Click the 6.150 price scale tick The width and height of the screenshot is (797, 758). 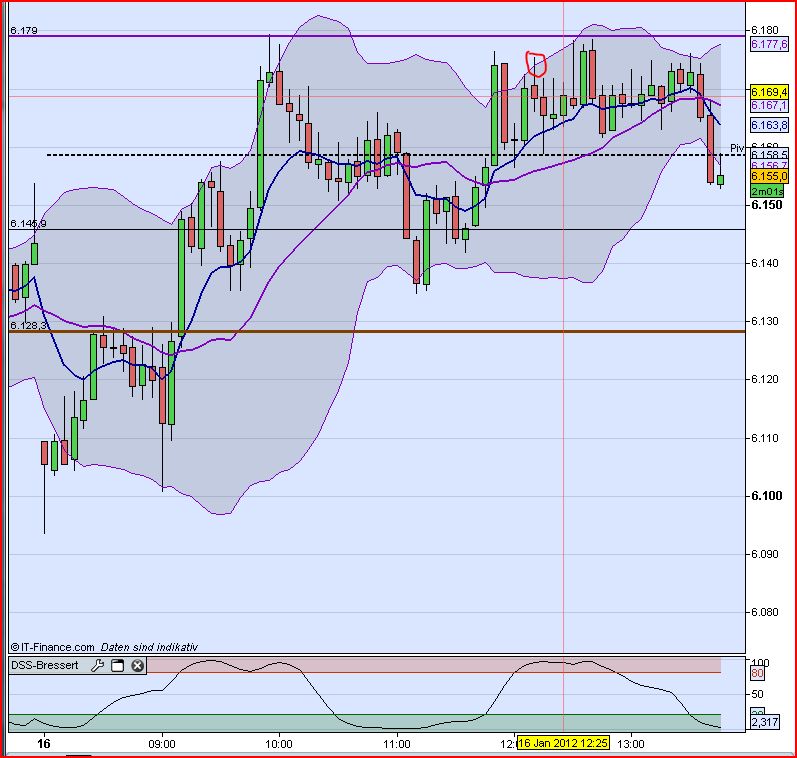point(767,205)
